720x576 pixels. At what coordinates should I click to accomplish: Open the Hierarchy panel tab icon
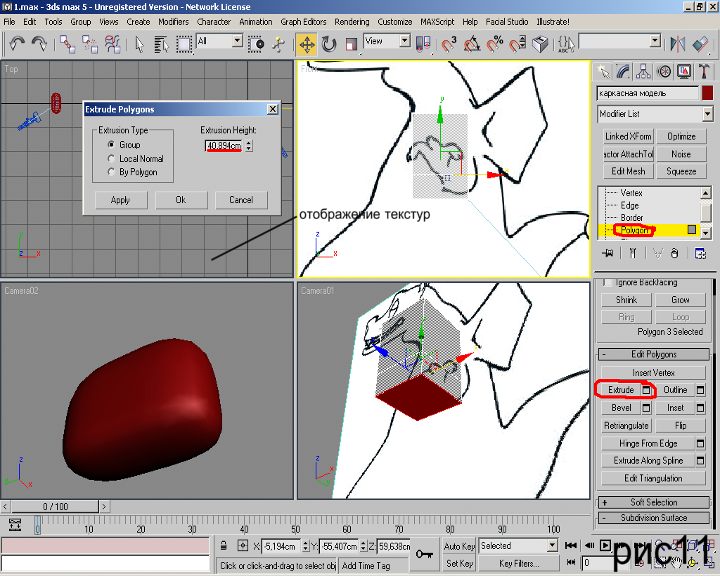[643, 71]
